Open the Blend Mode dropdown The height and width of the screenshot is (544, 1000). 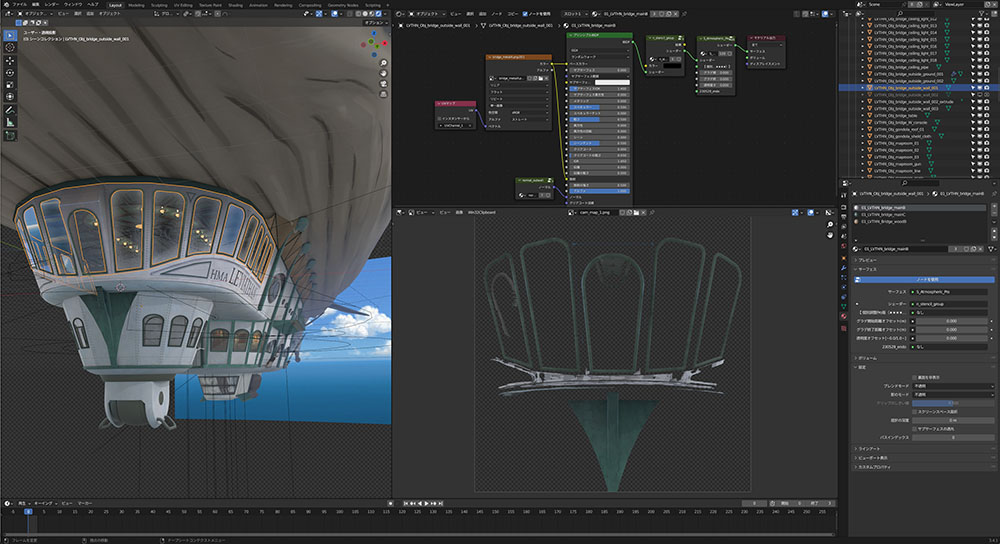(953, 386)
